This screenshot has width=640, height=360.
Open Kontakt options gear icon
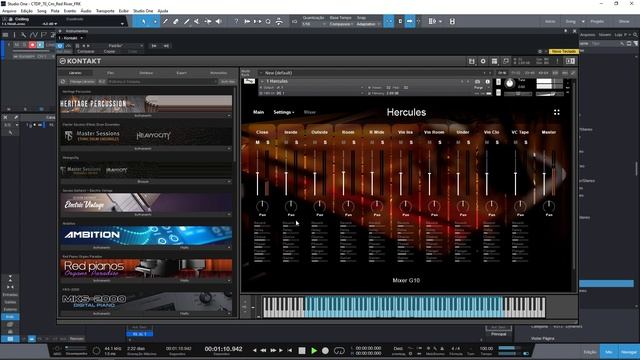point(483,61)
